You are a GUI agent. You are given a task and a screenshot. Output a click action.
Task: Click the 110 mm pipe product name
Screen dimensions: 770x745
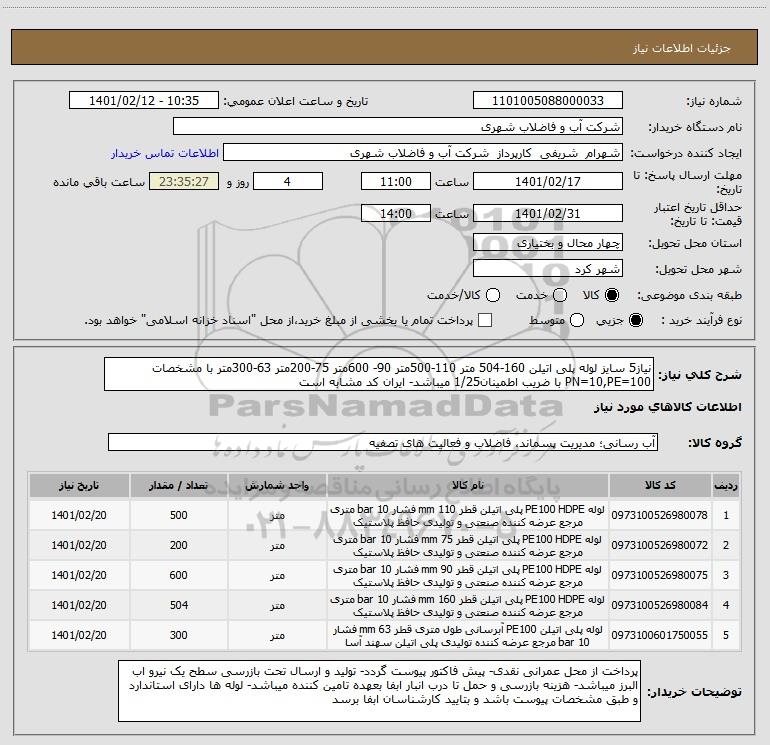click(x=468, y=515)
